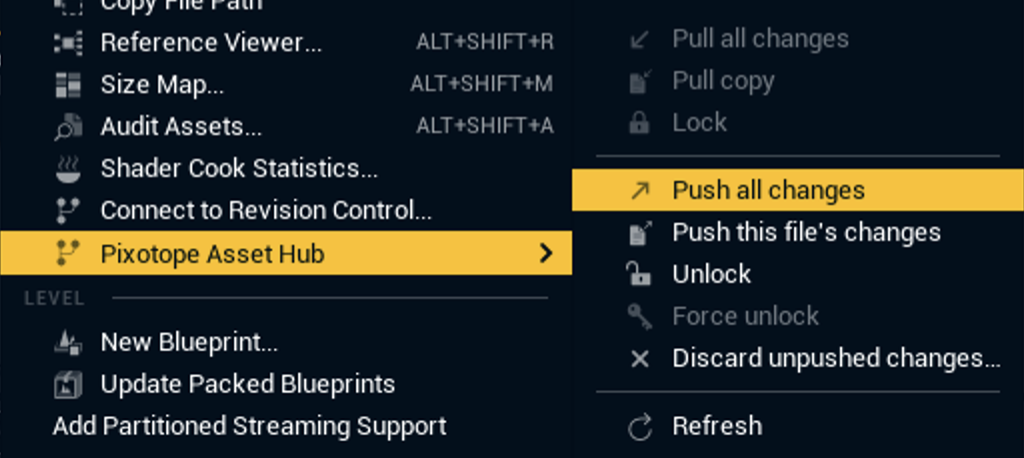Viewport: 1024px width, 458px height.
Task: Click the Connect to Revision Control branch icon
Action: 68,211
